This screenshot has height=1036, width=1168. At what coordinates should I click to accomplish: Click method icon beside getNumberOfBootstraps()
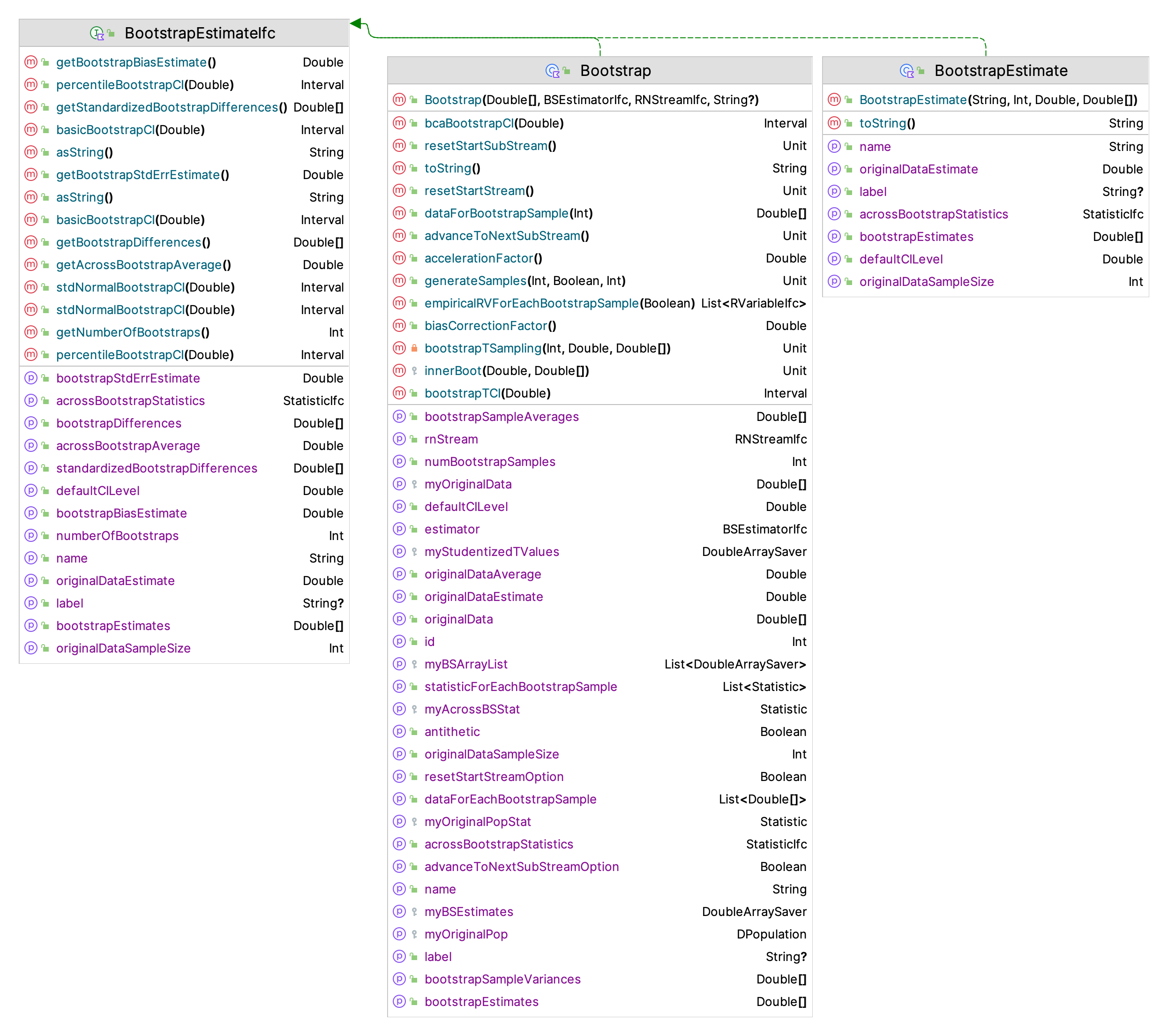(31, 332)
